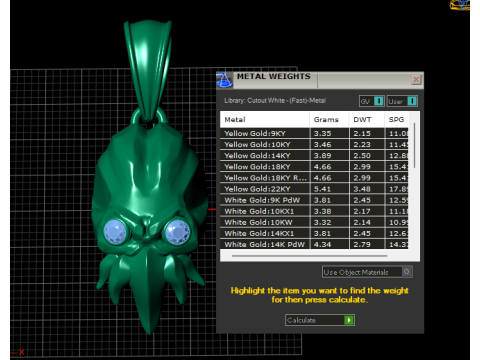The height and width of the screenshot is (360, 480).
Task: Click the metal list vertical scrollbar
Action: point(415,145)
